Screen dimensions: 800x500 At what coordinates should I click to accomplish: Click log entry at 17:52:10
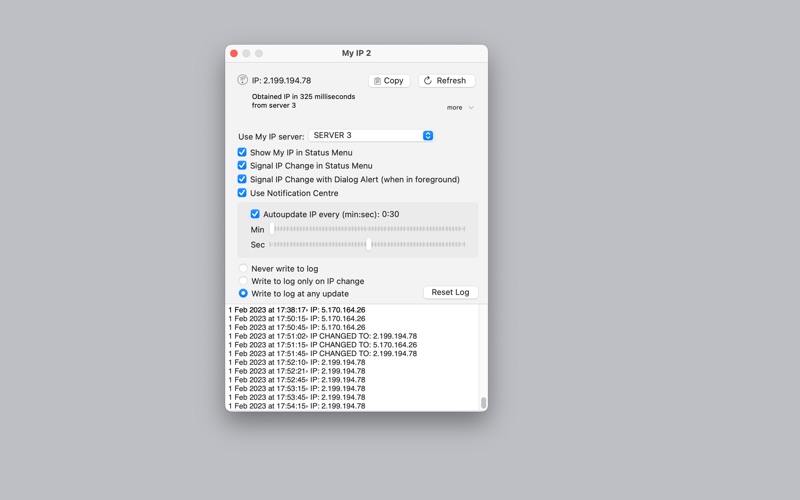297,362
